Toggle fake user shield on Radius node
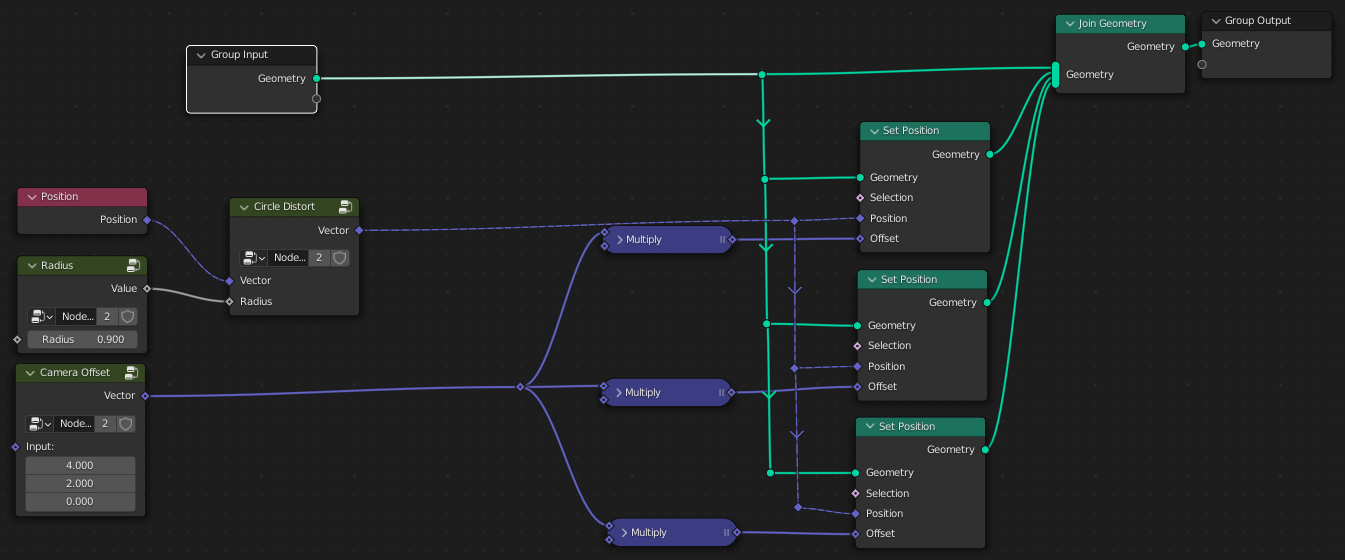Viewport: 1345px width, 560px height. (x=127, y=316)
